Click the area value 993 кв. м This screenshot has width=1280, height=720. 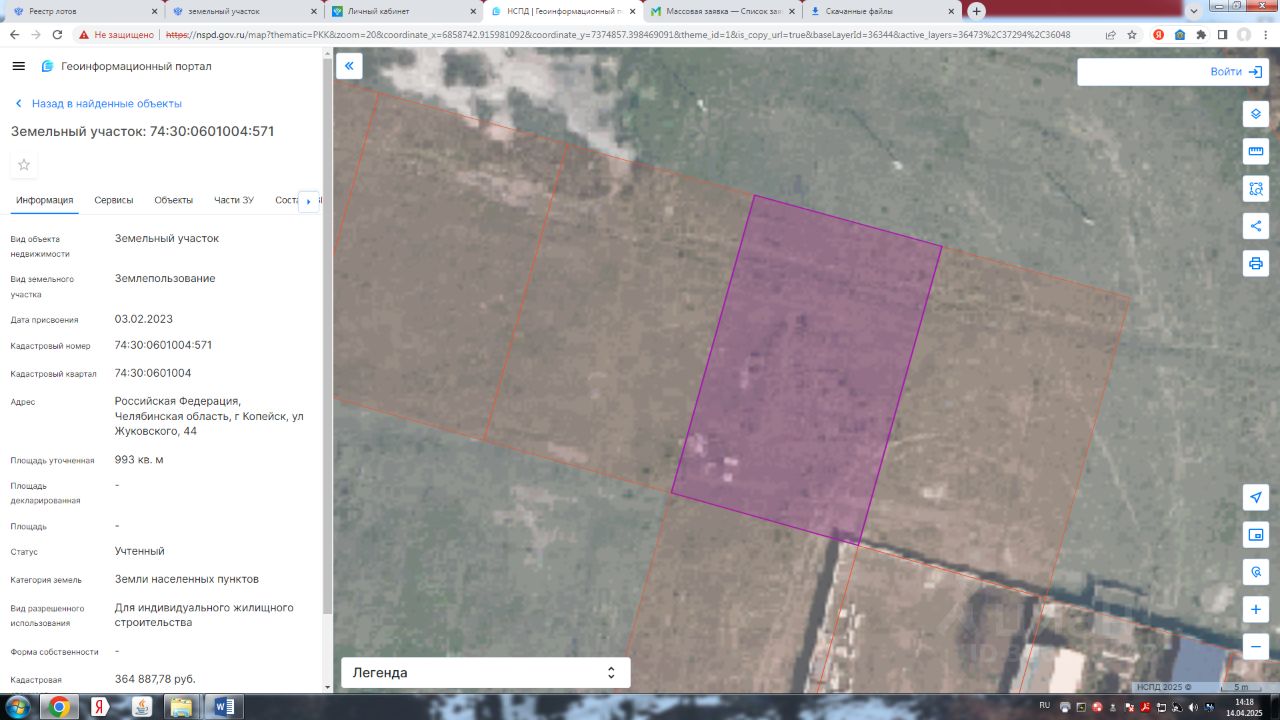pos(139,460)
